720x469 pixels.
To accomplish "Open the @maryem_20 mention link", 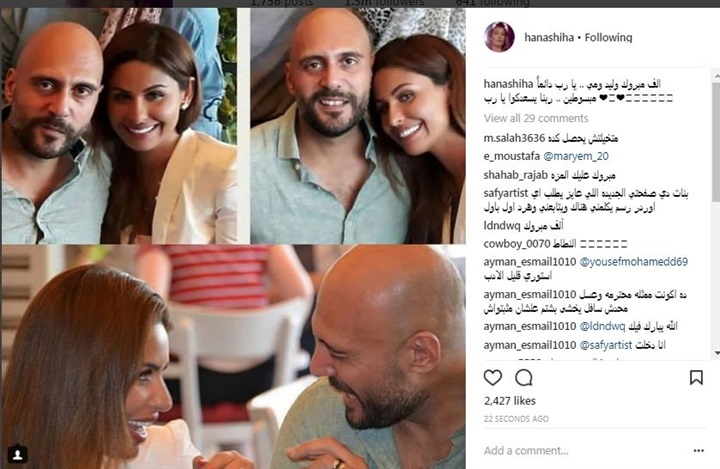I will click(576, 156).
